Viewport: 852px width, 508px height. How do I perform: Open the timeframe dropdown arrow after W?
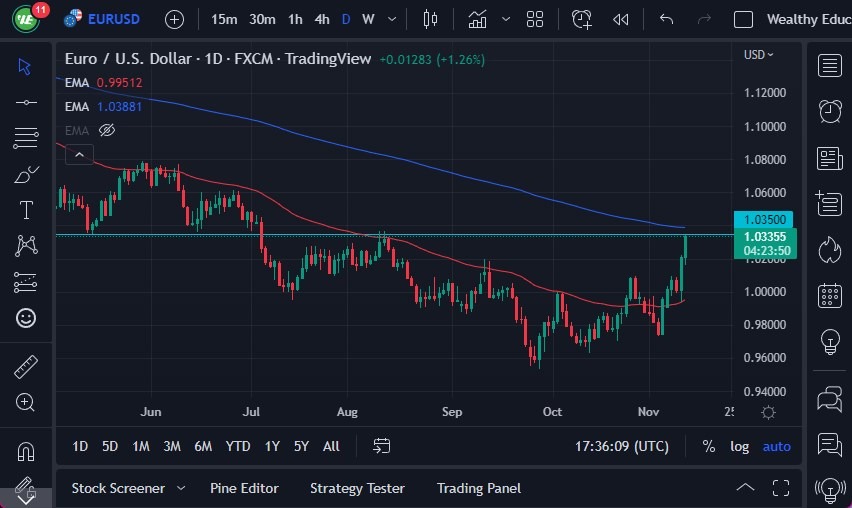coord(391,19)
